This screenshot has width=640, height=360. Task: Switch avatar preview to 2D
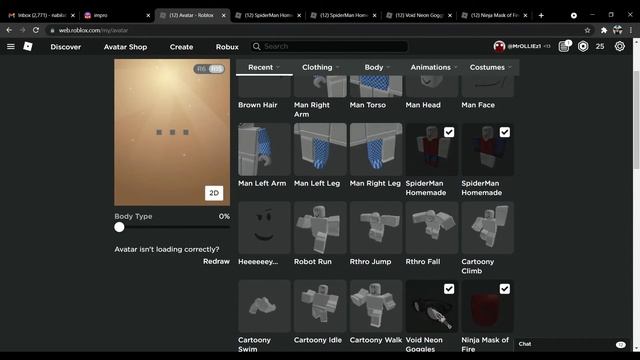[x=214, y=193]
